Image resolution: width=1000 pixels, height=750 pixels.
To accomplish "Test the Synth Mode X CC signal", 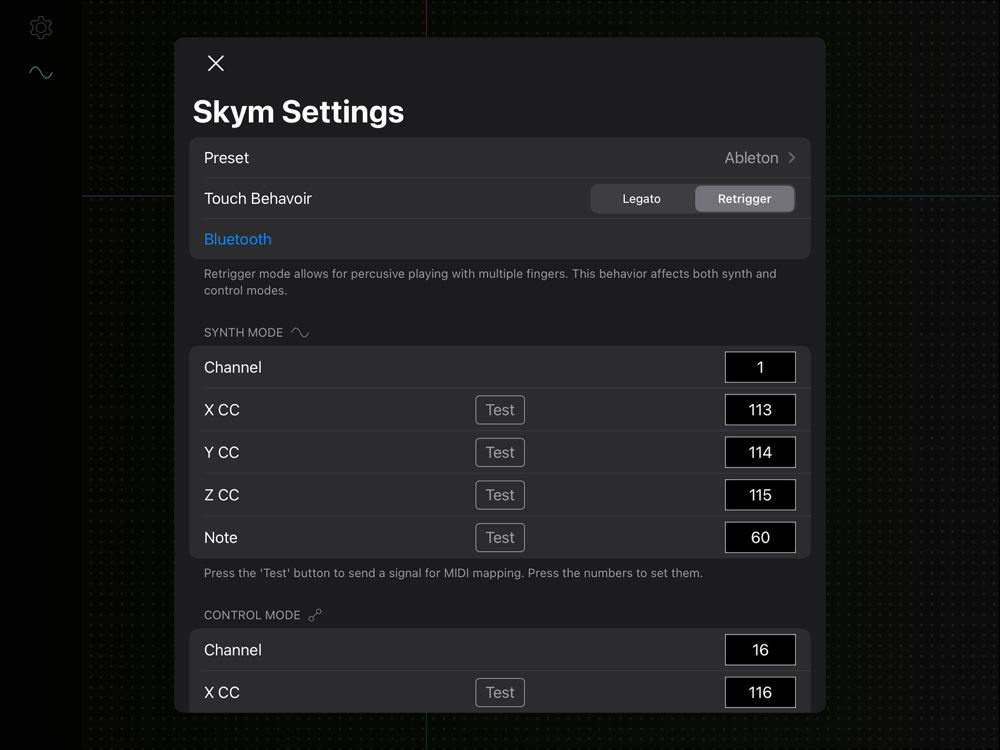I will click(x=500, y=410).
